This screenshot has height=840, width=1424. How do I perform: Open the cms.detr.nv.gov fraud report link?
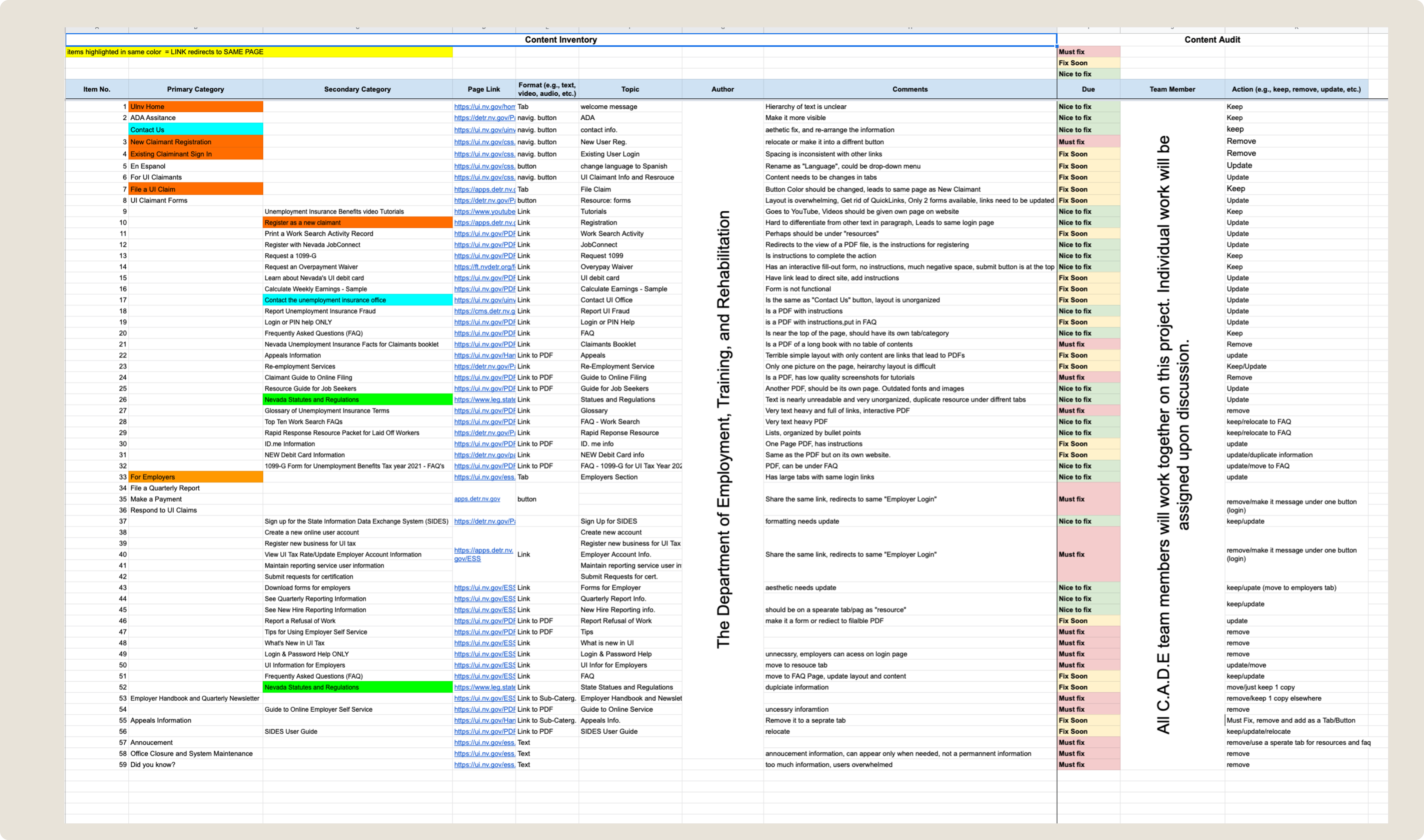[x=484, y=311]
